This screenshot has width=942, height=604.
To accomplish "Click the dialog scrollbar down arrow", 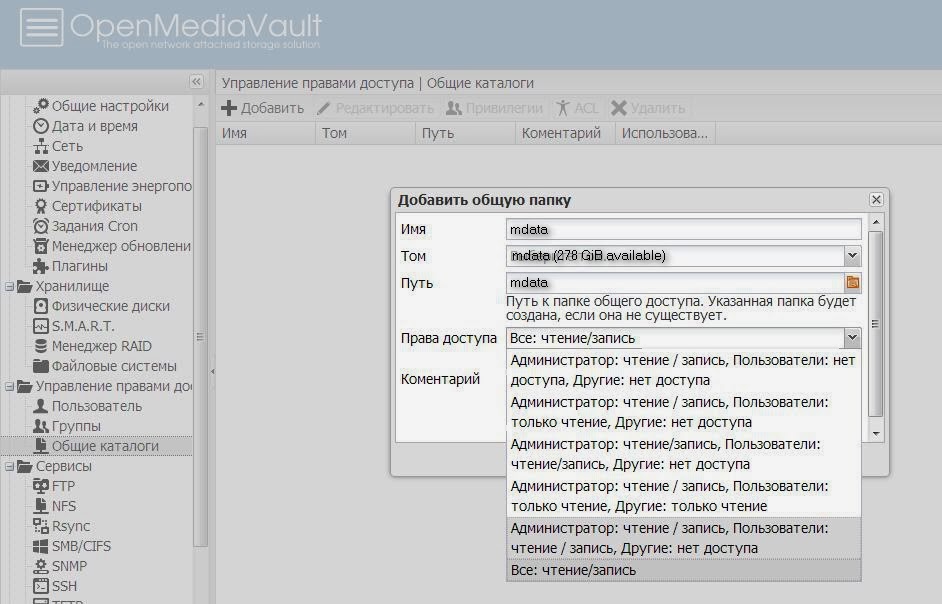I will click(876, 433).
